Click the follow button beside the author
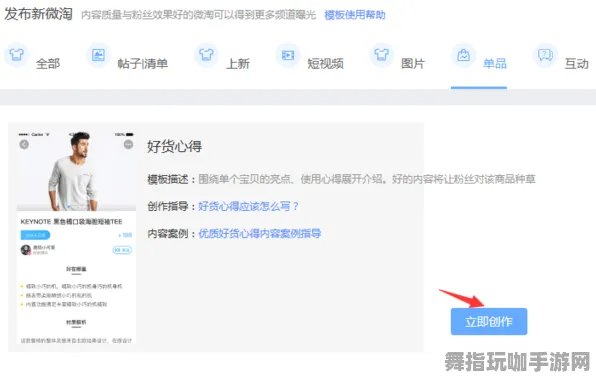 pyautogui.click(x=122, y=250)
